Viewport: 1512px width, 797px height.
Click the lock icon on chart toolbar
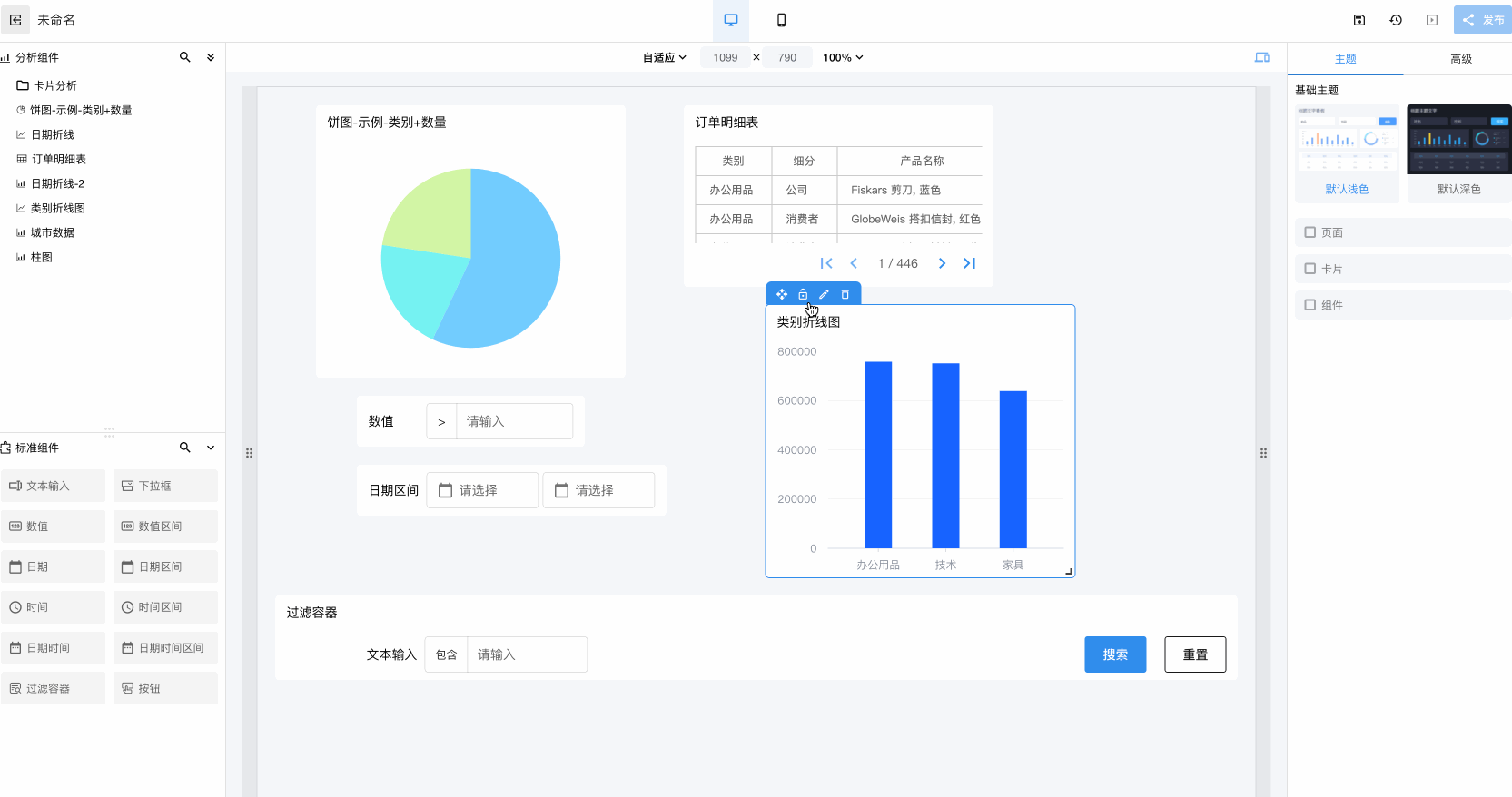[x=803, y=294]
